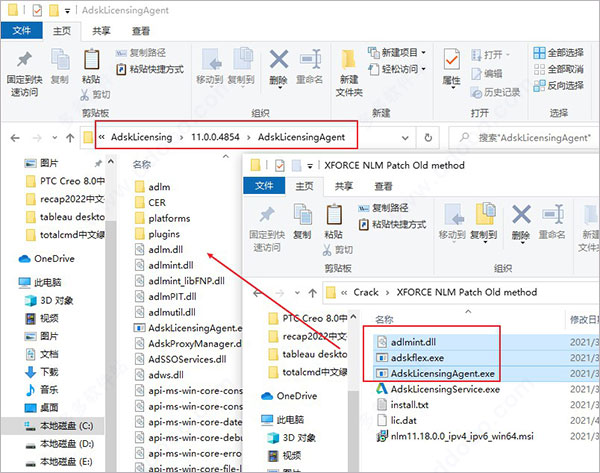This screenshot has height=473, width=600.
Task: Click Cut (剪切) in XFORCE window ribbon
Action: [338, 250]
